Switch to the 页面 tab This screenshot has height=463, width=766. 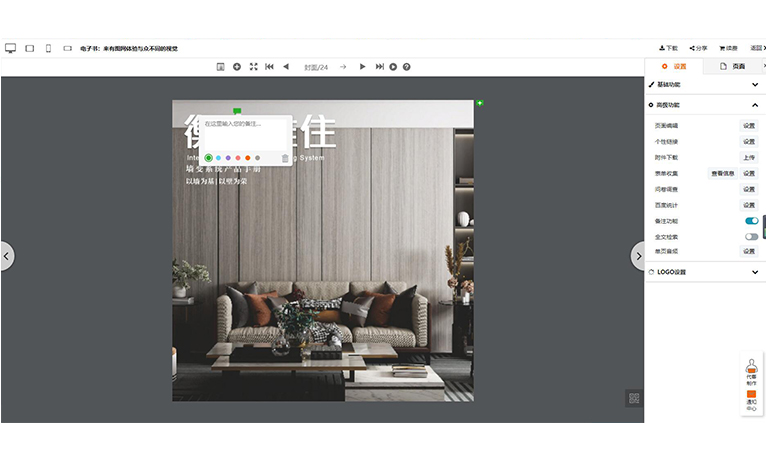point(732,66)
